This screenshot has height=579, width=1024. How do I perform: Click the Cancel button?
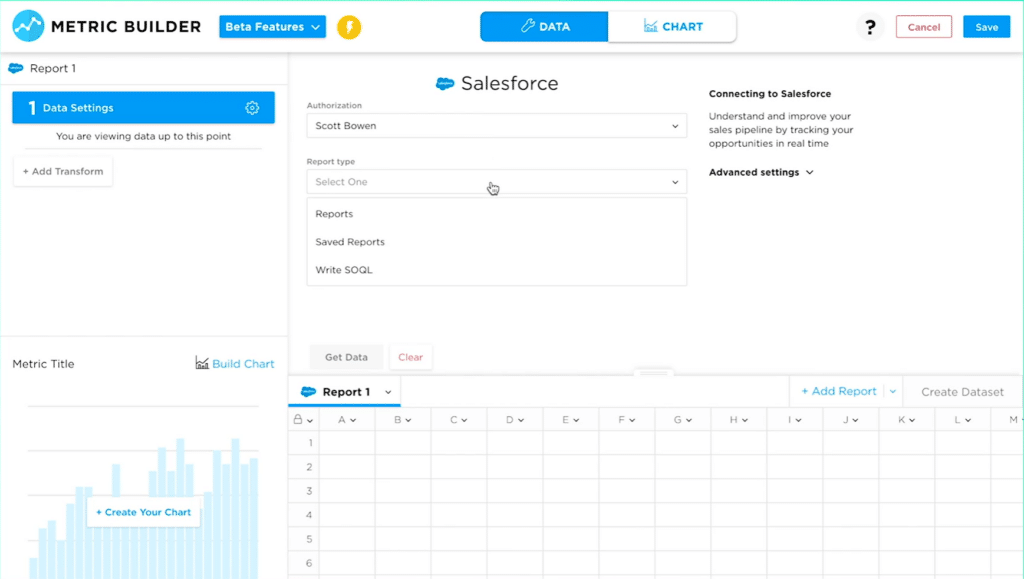[x=923, y=27]
